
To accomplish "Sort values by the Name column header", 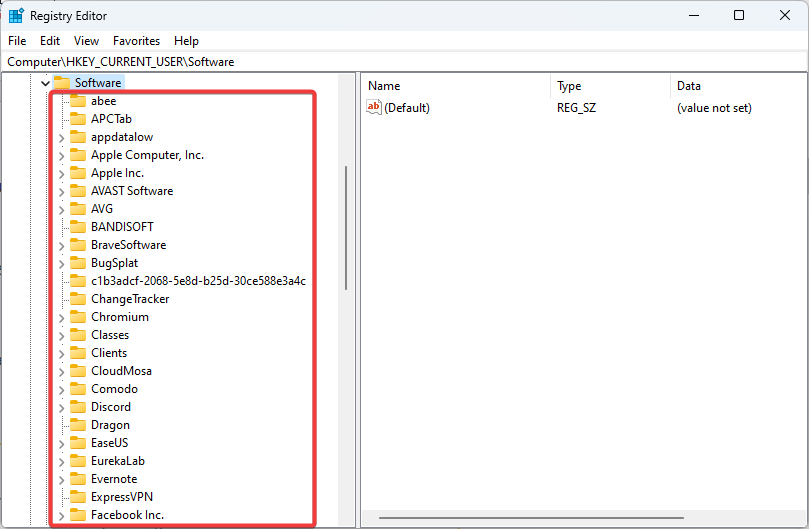I will tap(456, 86).
